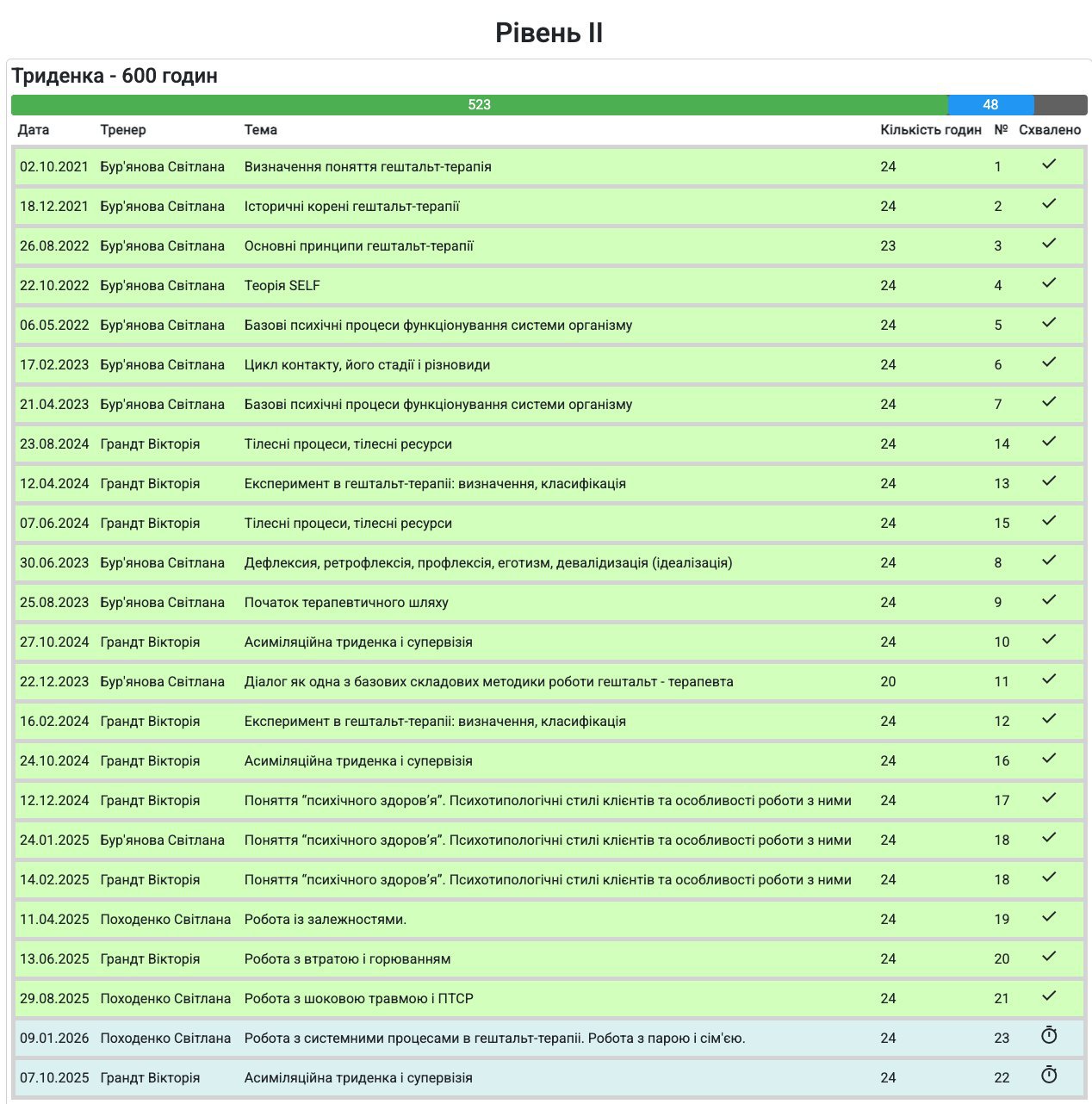Click the Схвалено column header
Image resolution: width=1092 pixels, height=1104 pixels.
pos(1049,130)
